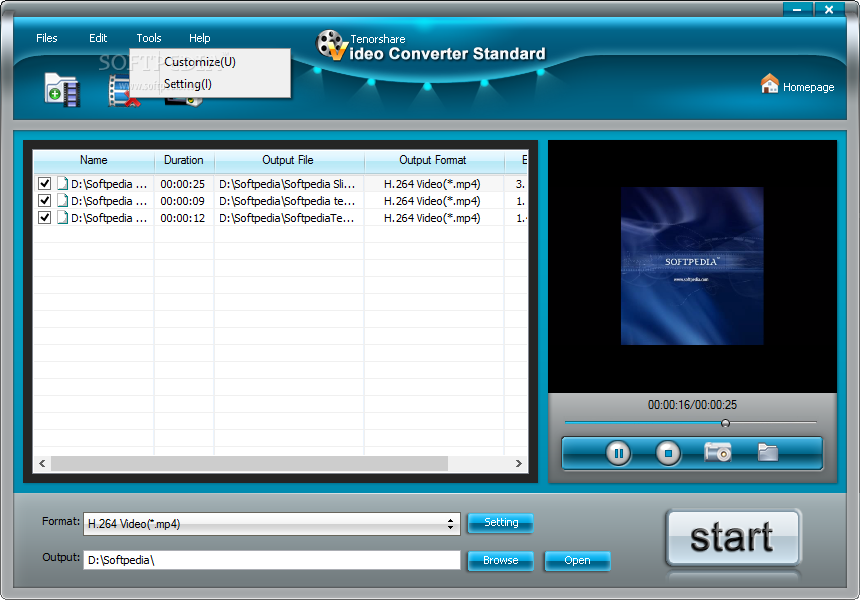Choose Setting(I) from the Tools menu
This screenshot has width=860, height=600.
tap(210, 84)
